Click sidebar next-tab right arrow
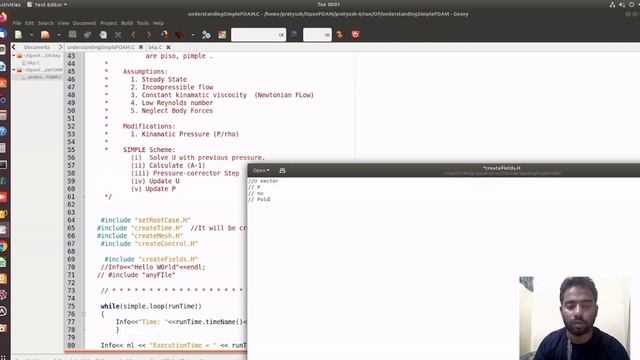640x360 pixels. tap(60, 47)
